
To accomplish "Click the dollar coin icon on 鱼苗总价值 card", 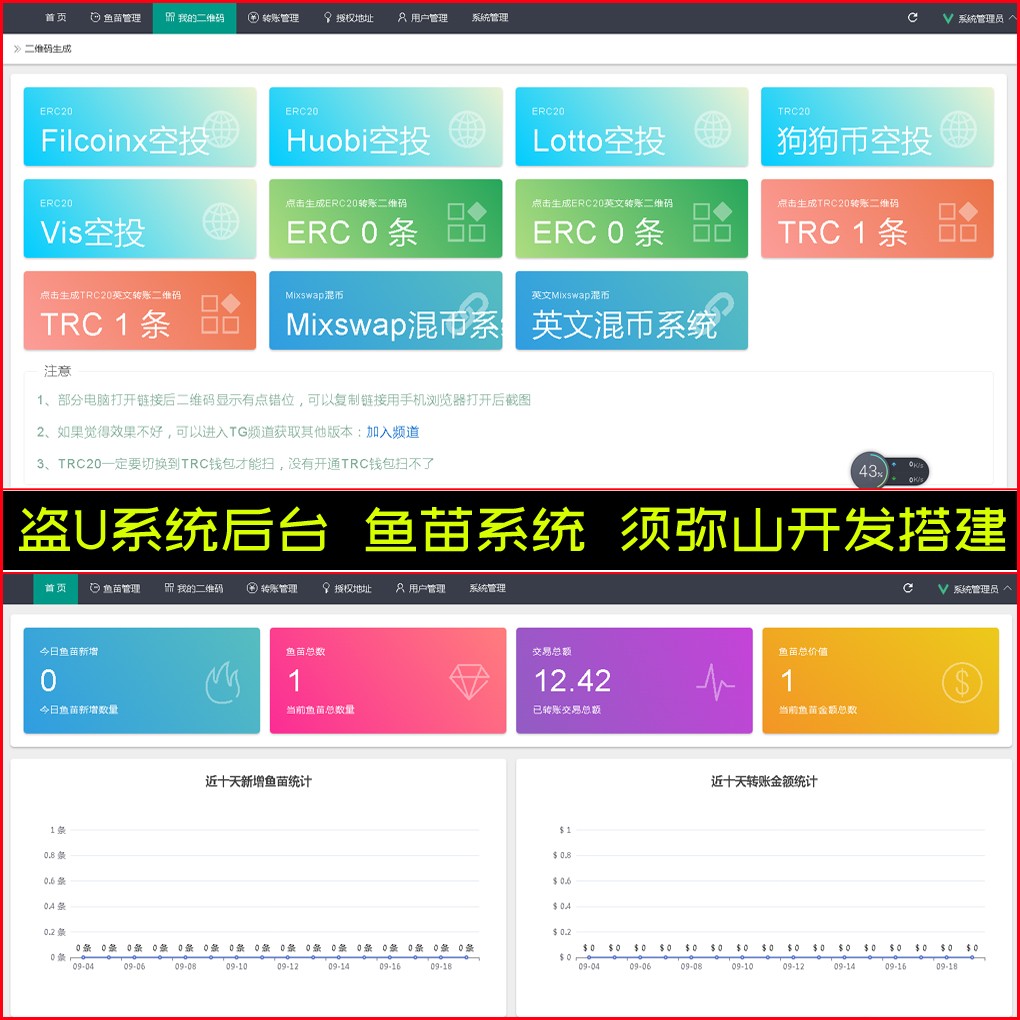I will (x=961, y=682).
